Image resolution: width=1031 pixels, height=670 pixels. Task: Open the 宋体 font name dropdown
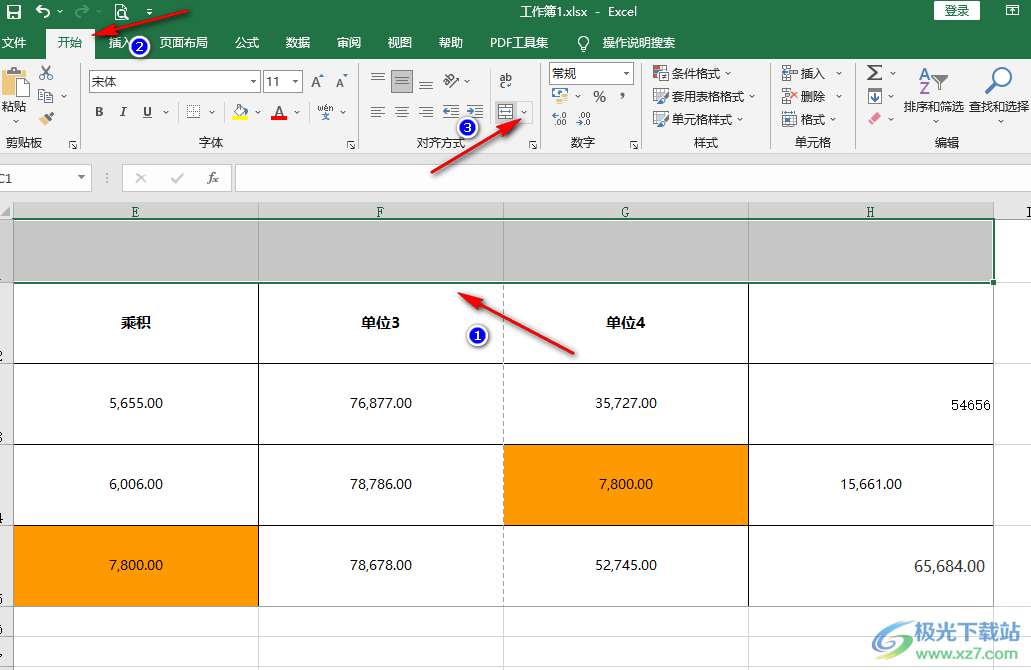click(x=253, y=82)
